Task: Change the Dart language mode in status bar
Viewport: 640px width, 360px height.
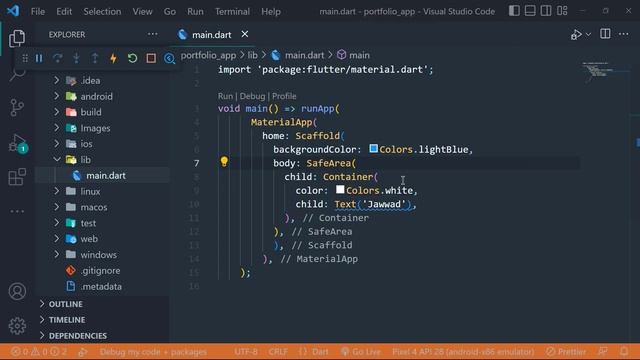Action: pyautogui.click(x=320, y=351)
